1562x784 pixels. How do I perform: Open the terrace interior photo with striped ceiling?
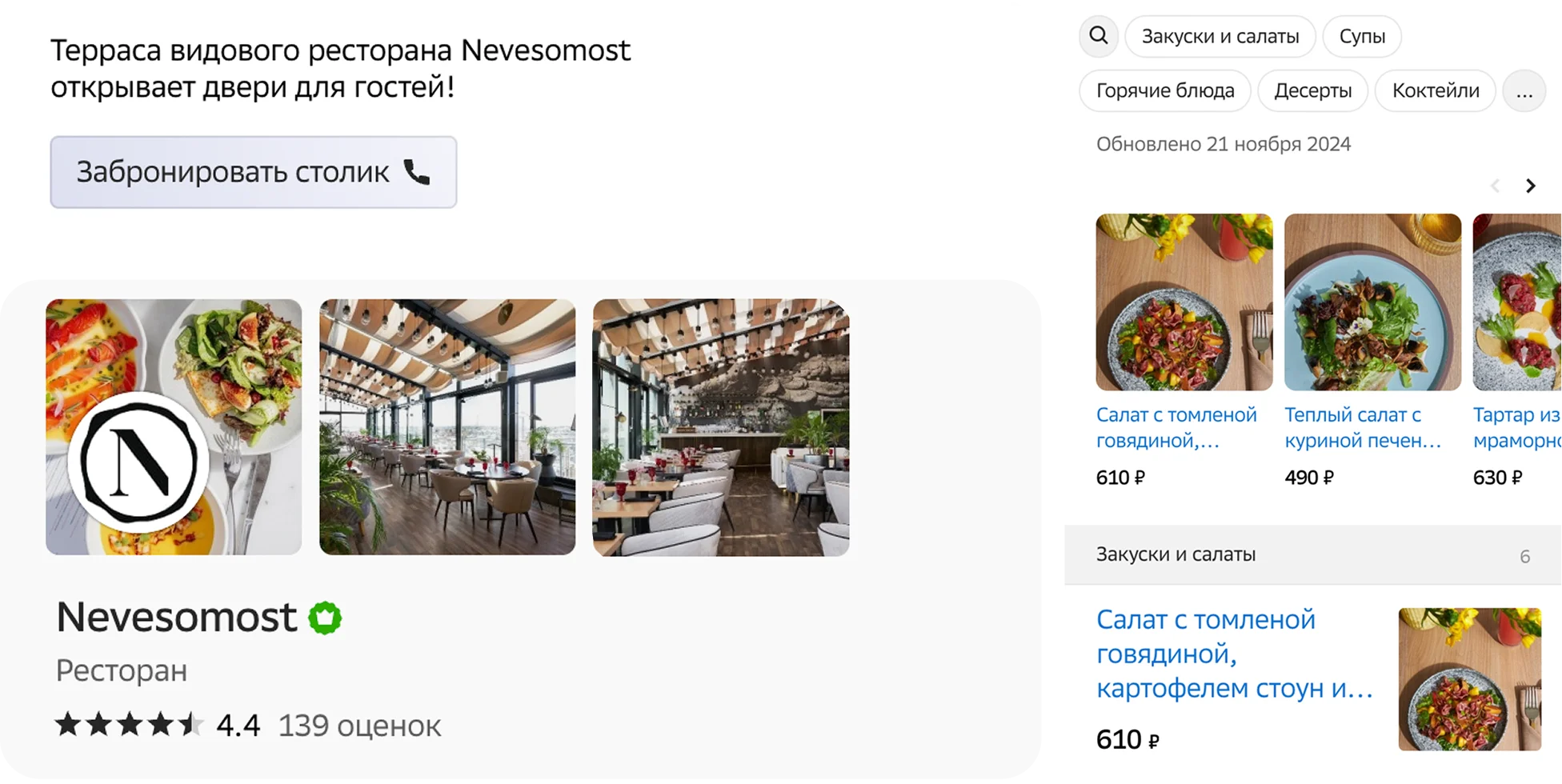click(447, 427)
